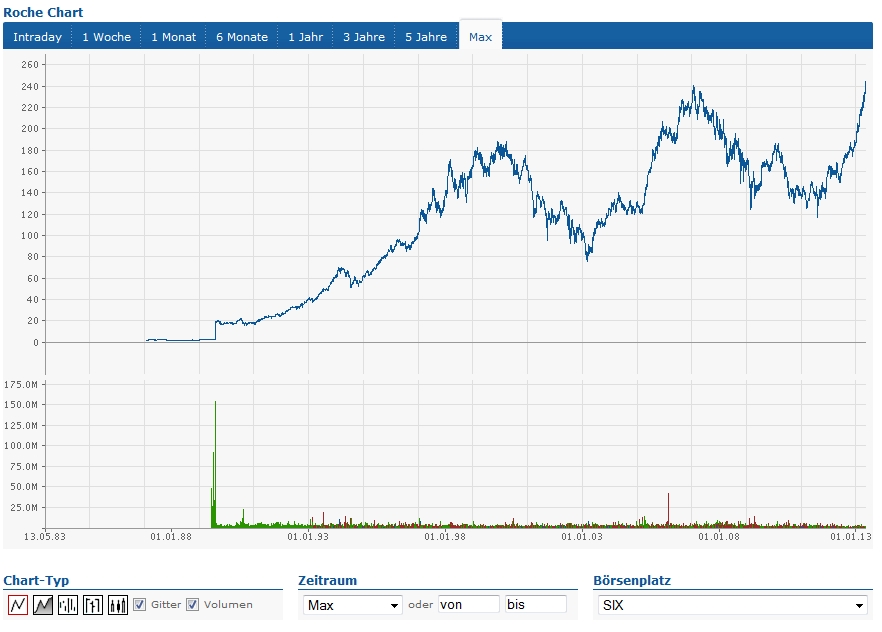Image resolution: width=882 pixels, height=632 pixels.
Task: Switch to the Intraday tab
Action: [x=38, y=37]
